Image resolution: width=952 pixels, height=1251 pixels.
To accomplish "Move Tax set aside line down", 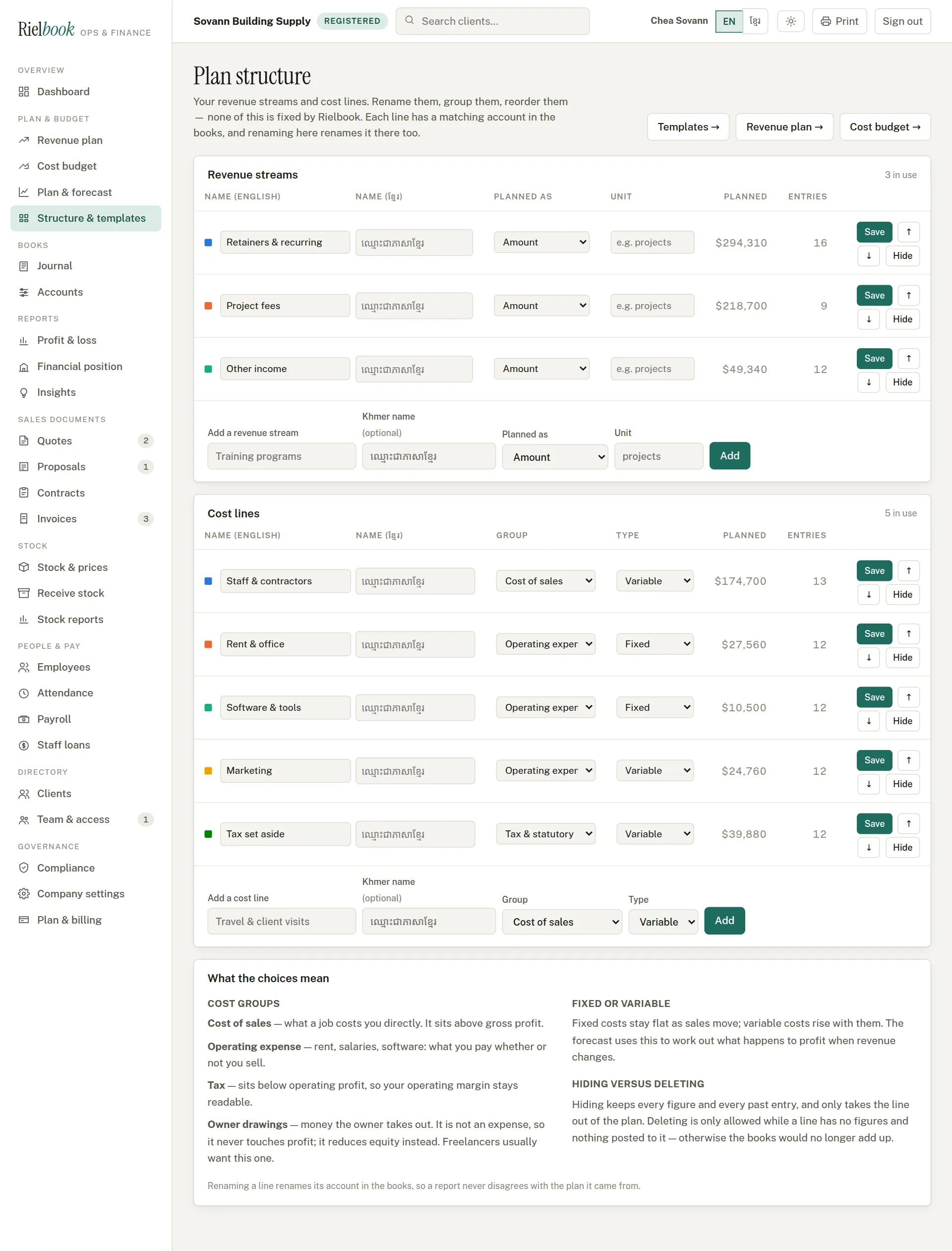I will [868, 847].
